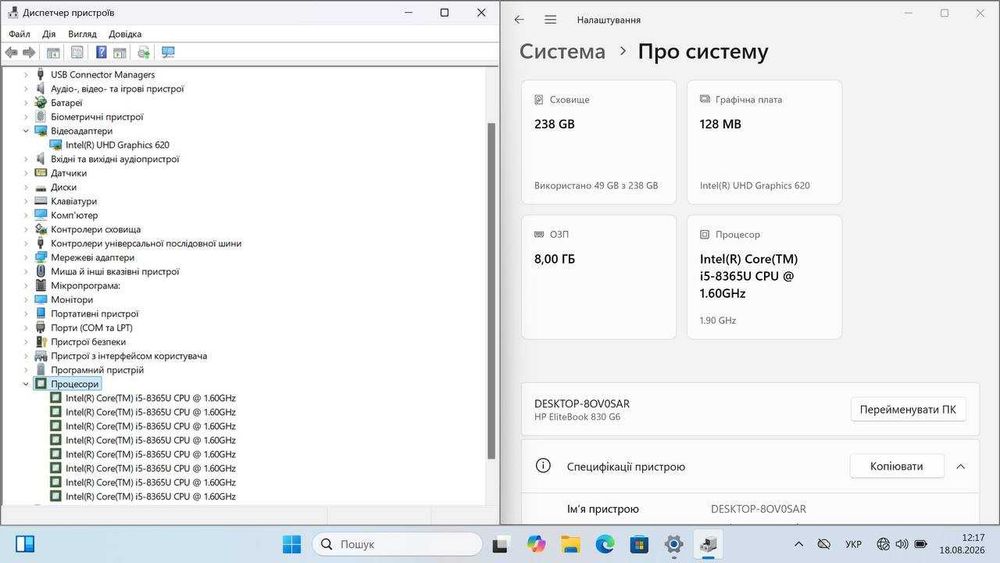
Task: Select the Комп'ютер tree item
Action: 75,215
